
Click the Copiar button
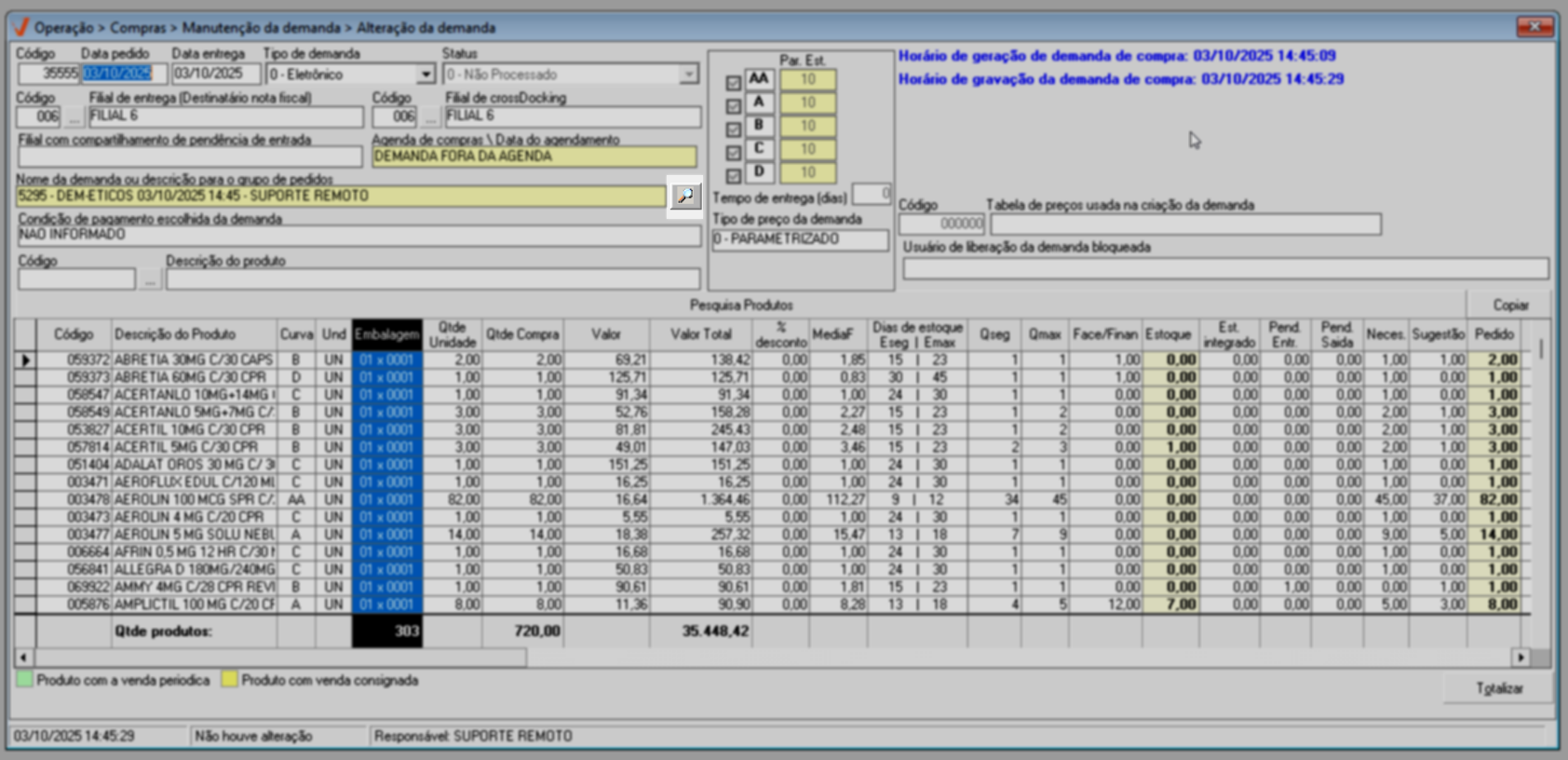click(x=1510, y=305)
